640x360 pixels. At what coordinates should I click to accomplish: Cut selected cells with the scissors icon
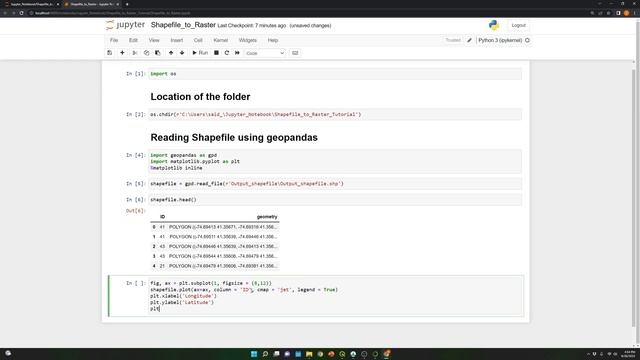(x=135, y=53)
